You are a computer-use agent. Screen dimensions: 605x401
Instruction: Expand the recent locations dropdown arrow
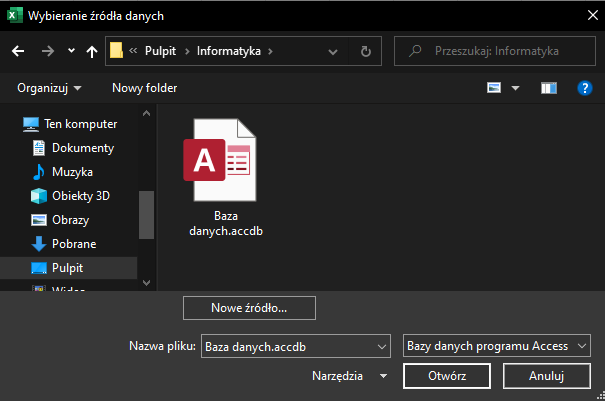point(70,50)
